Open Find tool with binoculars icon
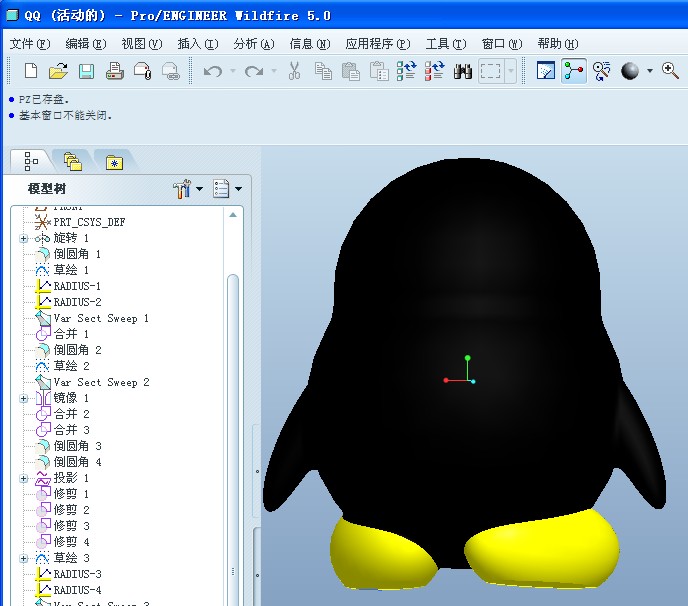 tap(462, 71)
